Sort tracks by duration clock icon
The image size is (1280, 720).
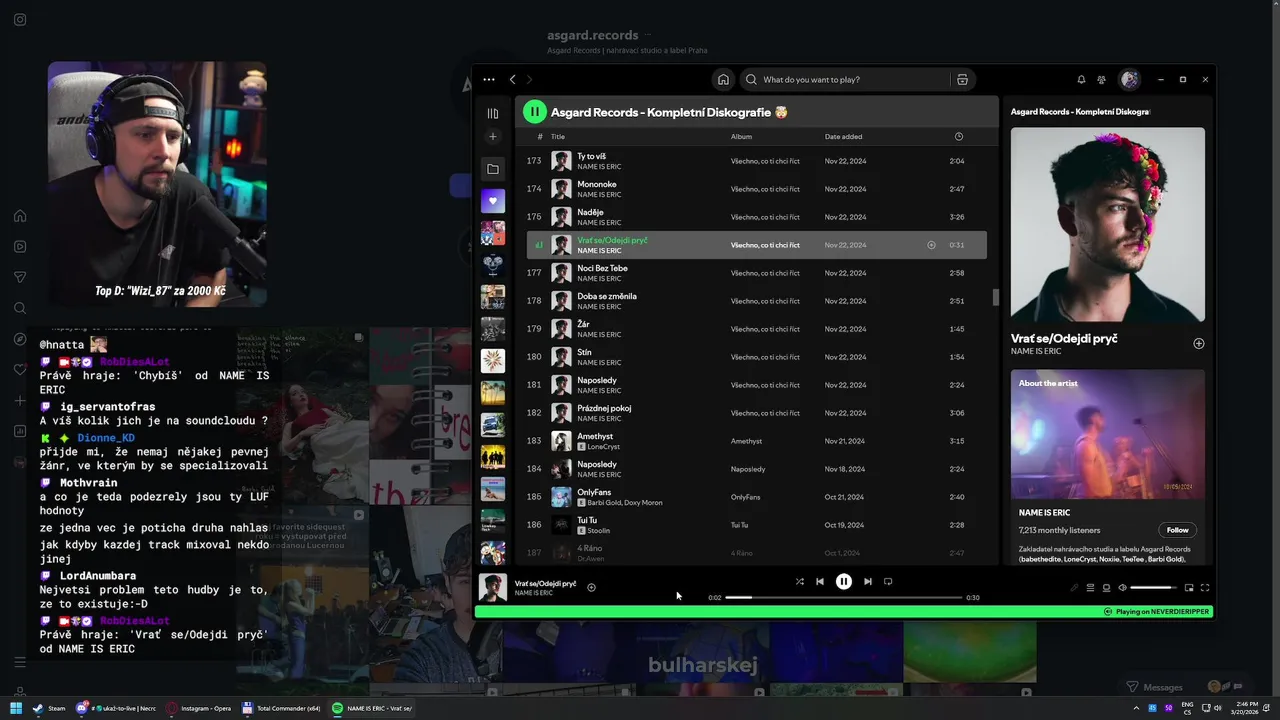coord(959,137)
